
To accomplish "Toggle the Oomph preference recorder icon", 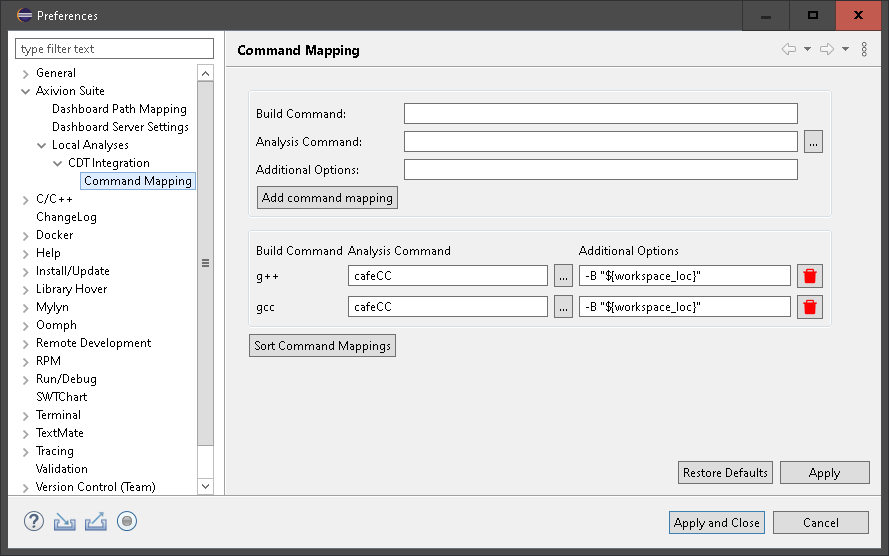I will point(127,521).
